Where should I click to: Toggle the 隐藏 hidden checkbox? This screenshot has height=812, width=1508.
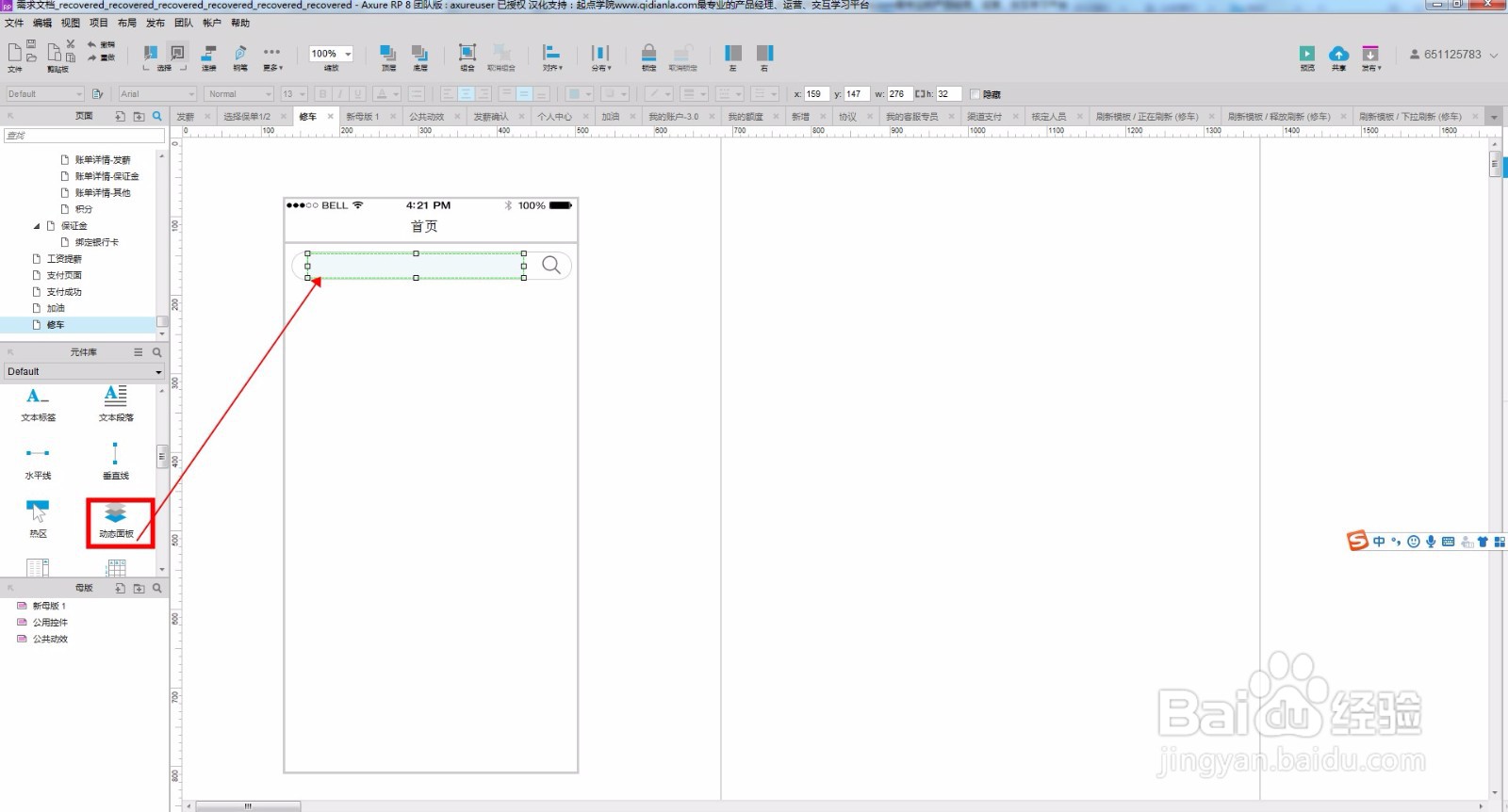click(975, 94)
